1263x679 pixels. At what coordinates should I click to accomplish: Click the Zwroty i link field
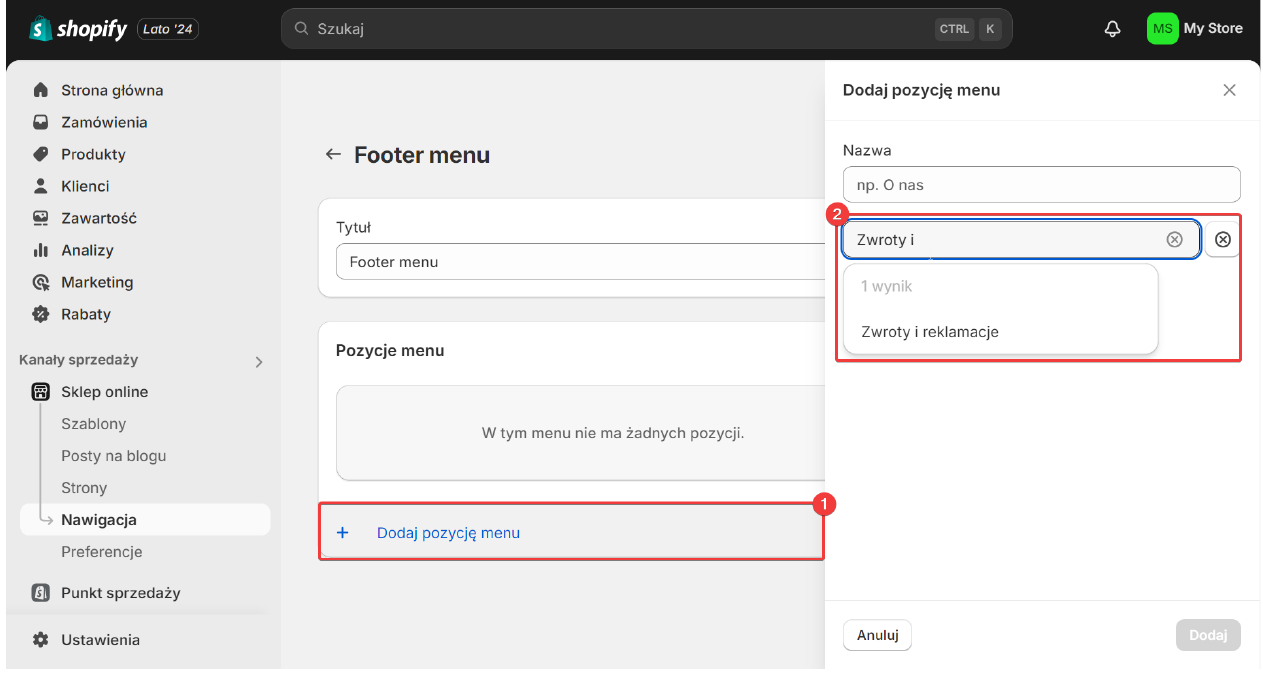(x=1021, y=240)
